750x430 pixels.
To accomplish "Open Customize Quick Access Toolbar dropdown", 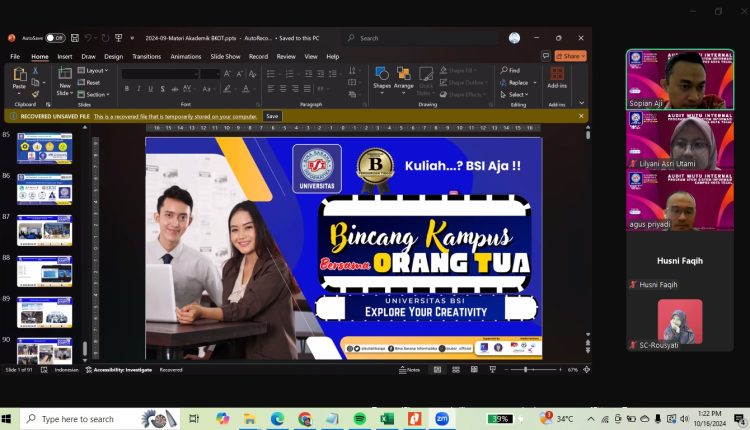I will [132, 38].
